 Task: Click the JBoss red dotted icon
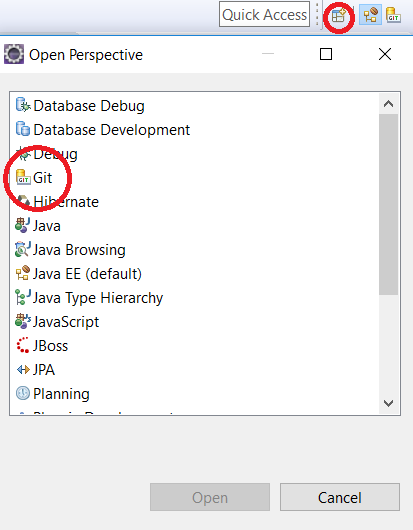tap(23, 345)
